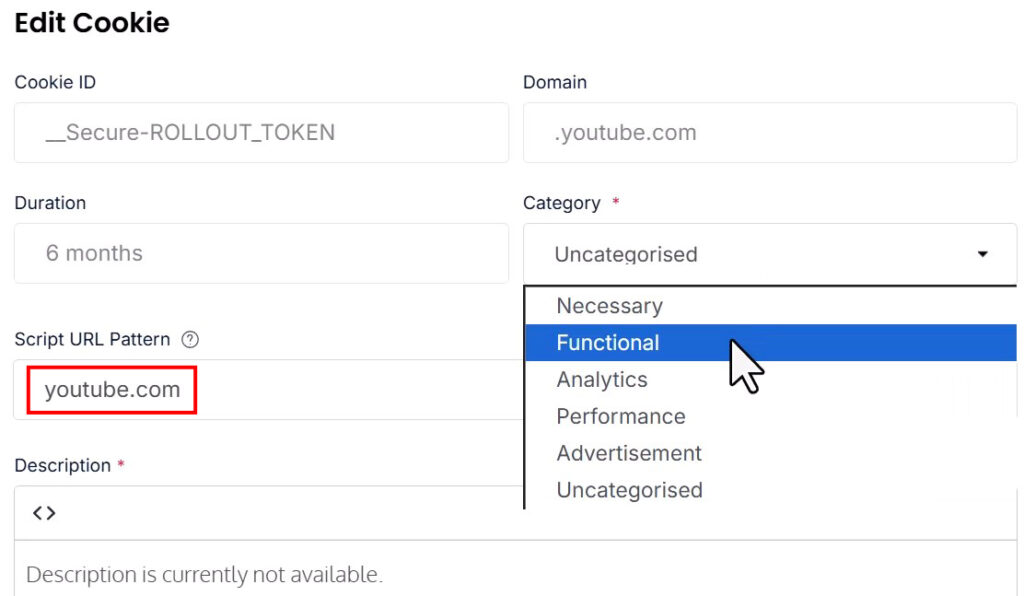Click the Category field label
This screenshot has width=1024, height=596.
point(561,203)
